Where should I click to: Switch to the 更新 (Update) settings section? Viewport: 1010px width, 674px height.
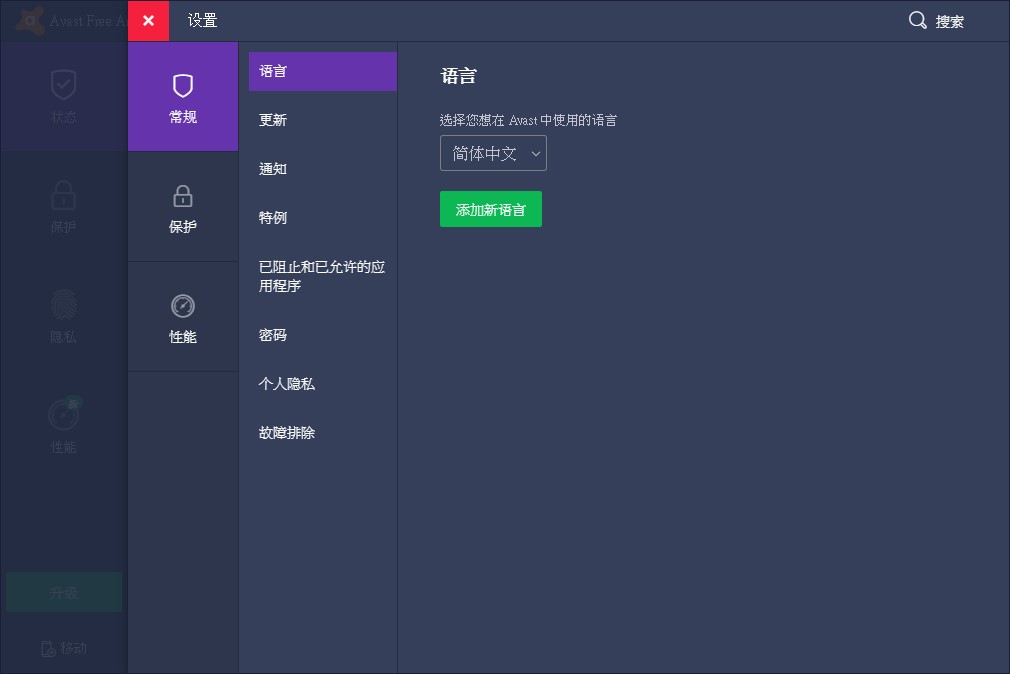click(x=273, y=120)
